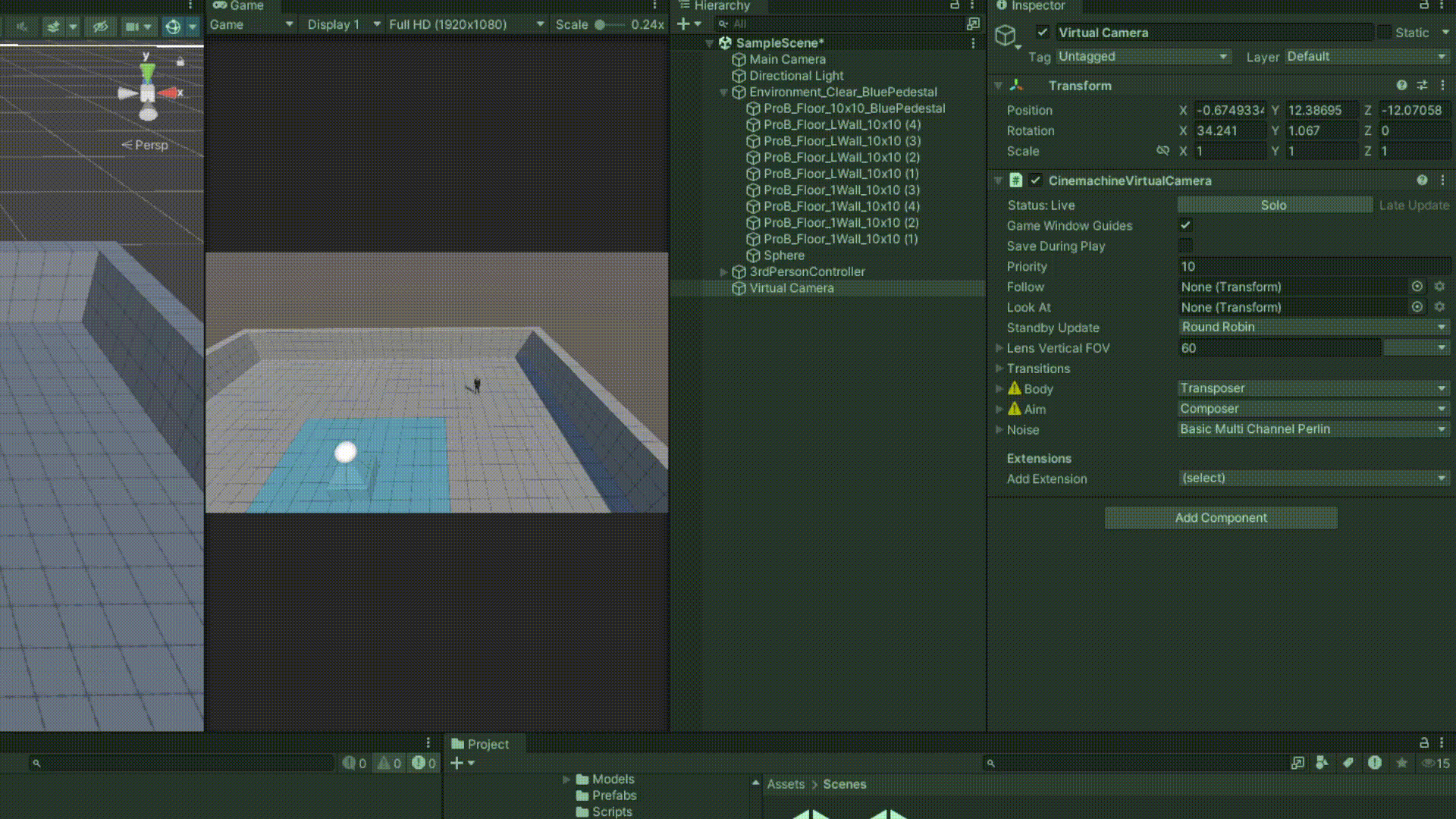Open the Transform preset settings icon
The width and height of the screenshot is (1456, 819).
click(1422, 86)
